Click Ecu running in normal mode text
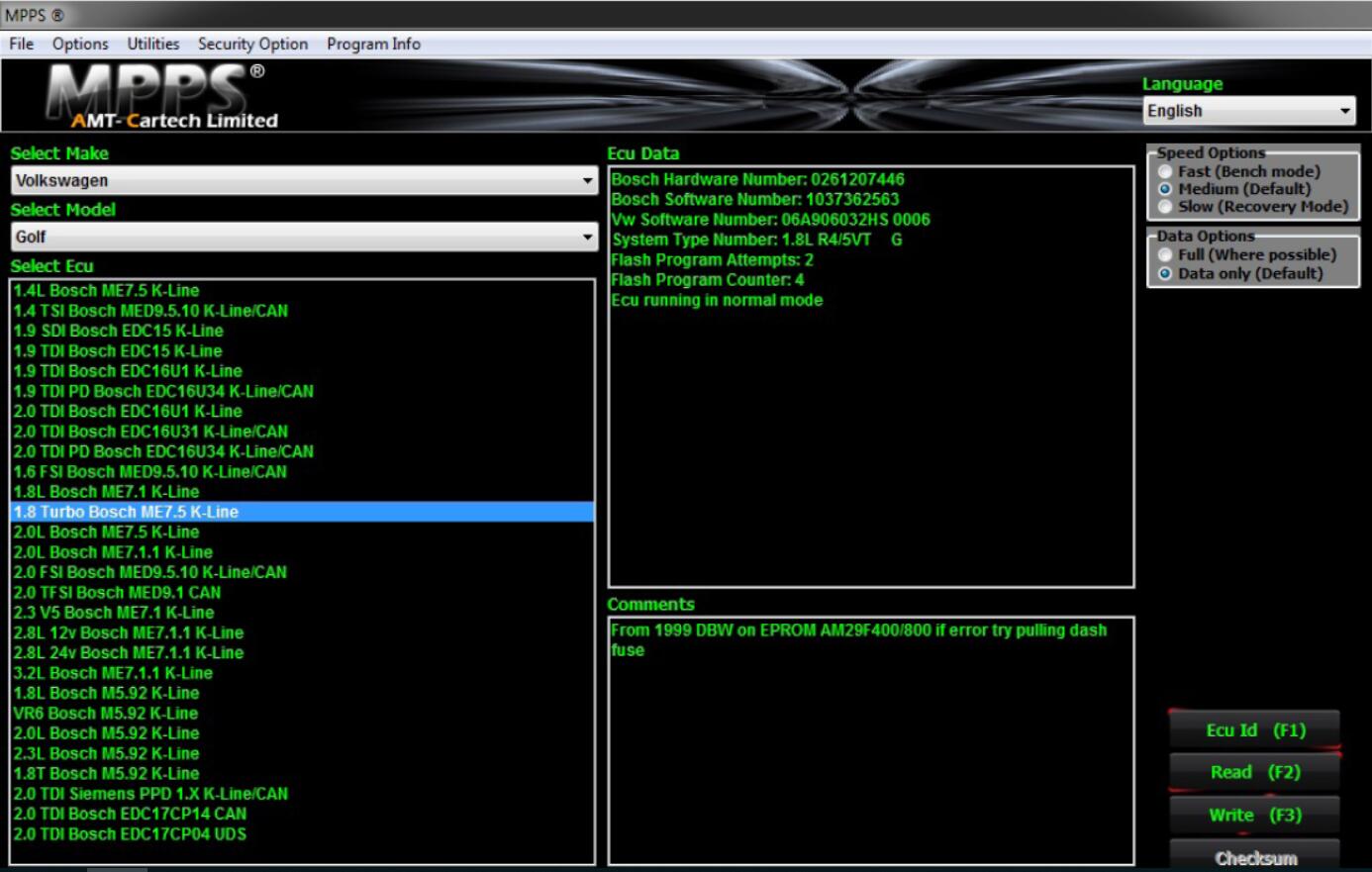Viewport: 1372px width, 872px height. click(x=717, y=300)
